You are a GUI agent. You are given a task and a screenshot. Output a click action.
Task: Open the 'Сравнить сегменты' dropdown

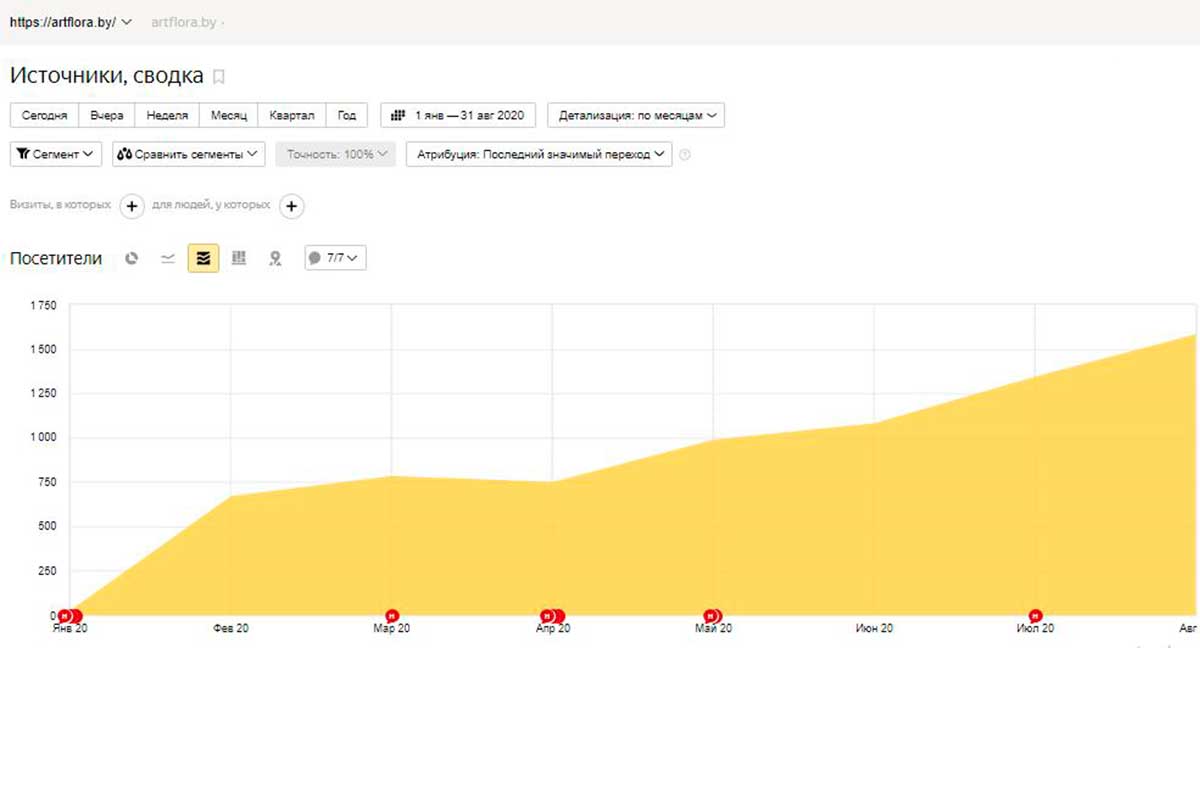click(x=189, y=154)
